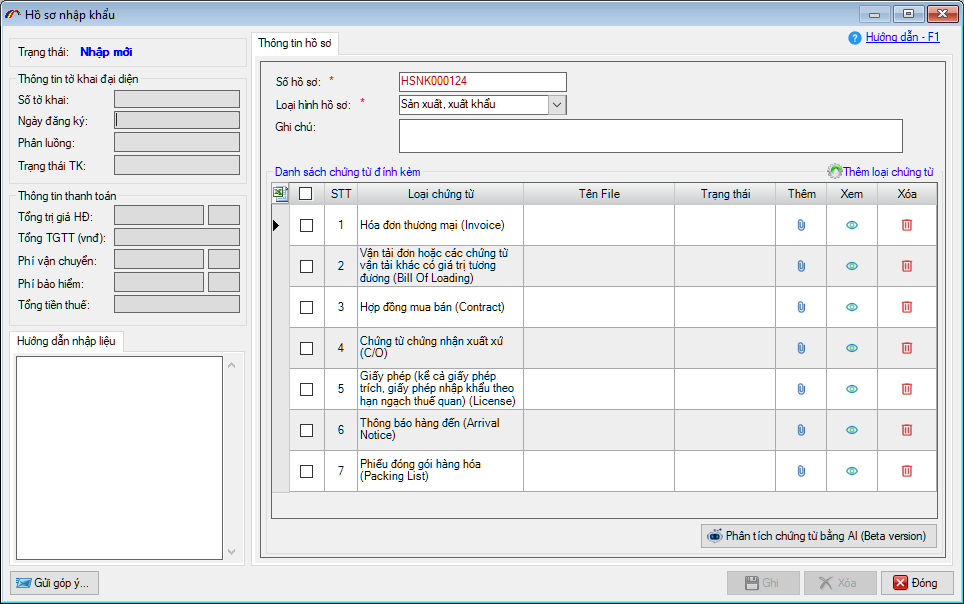This screenshot has width=964, height=604.
Task: Delete the Packing List document row
Action: pos(907,471)
